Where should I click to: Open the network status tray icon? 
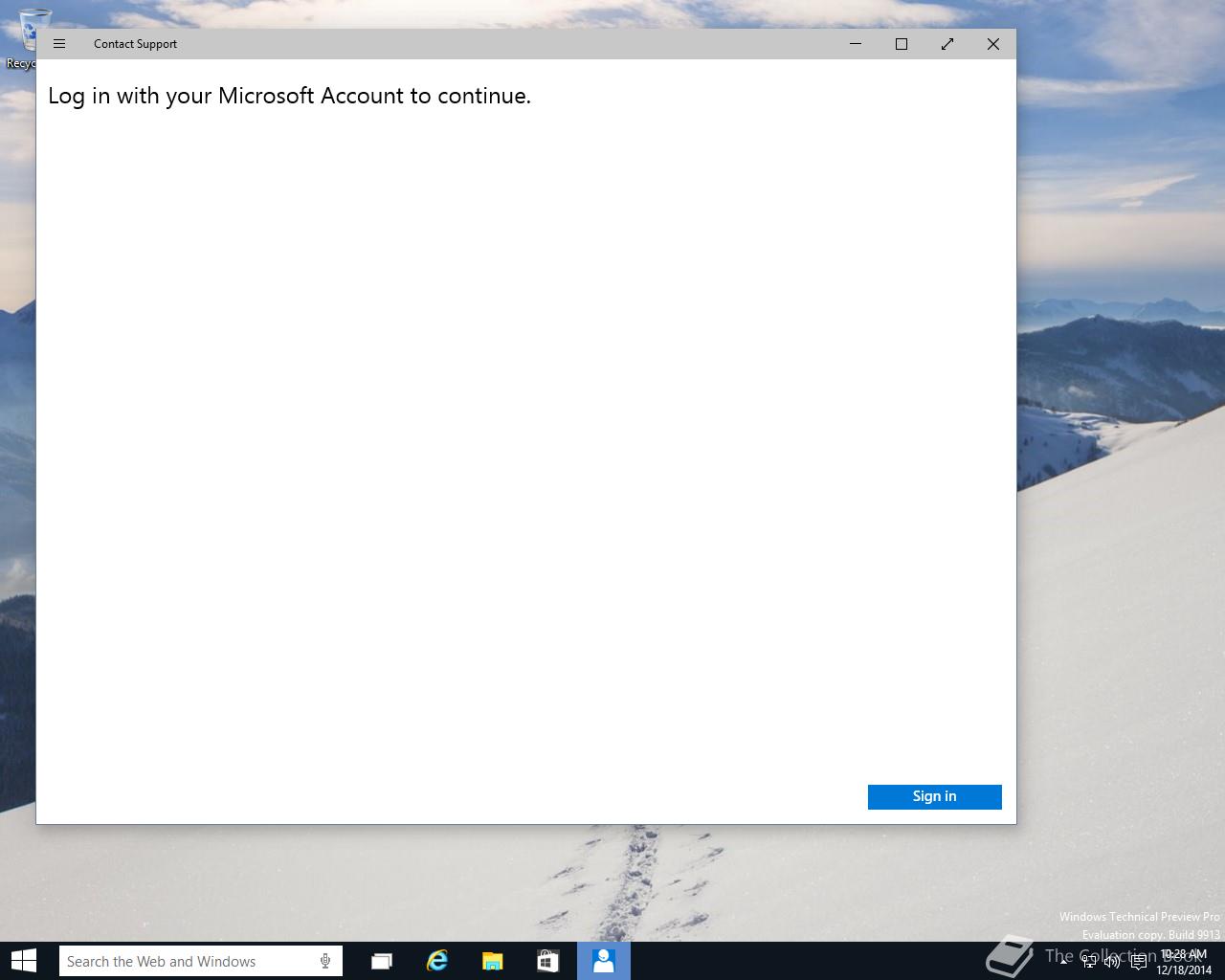[1089, 962]
